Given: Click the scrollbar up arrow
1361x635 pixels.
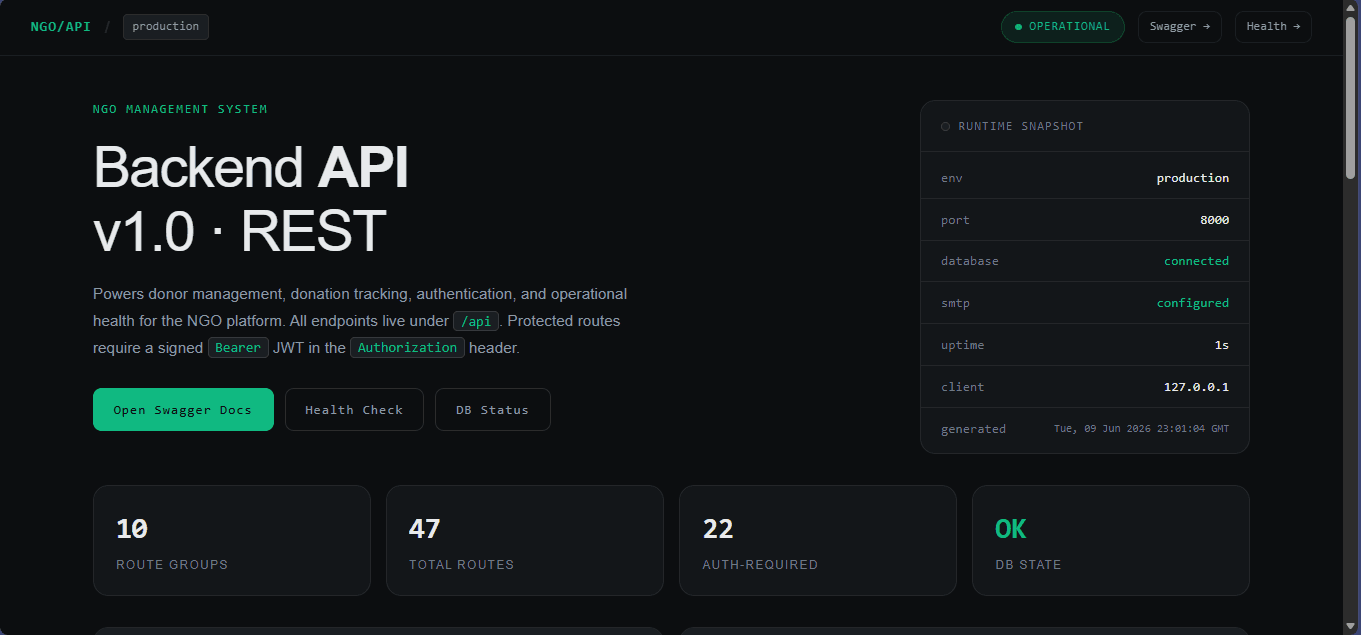Looking at the screenshot, I should pos(1352,8).
